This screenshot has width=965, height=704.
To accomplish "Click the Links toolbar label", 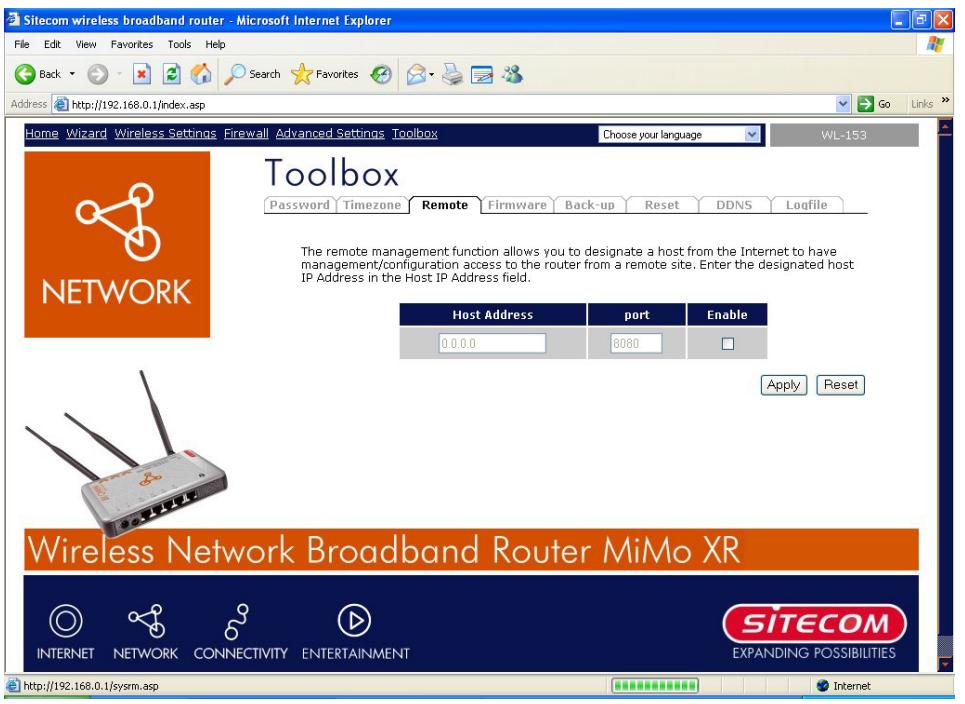I will (922, 104).
